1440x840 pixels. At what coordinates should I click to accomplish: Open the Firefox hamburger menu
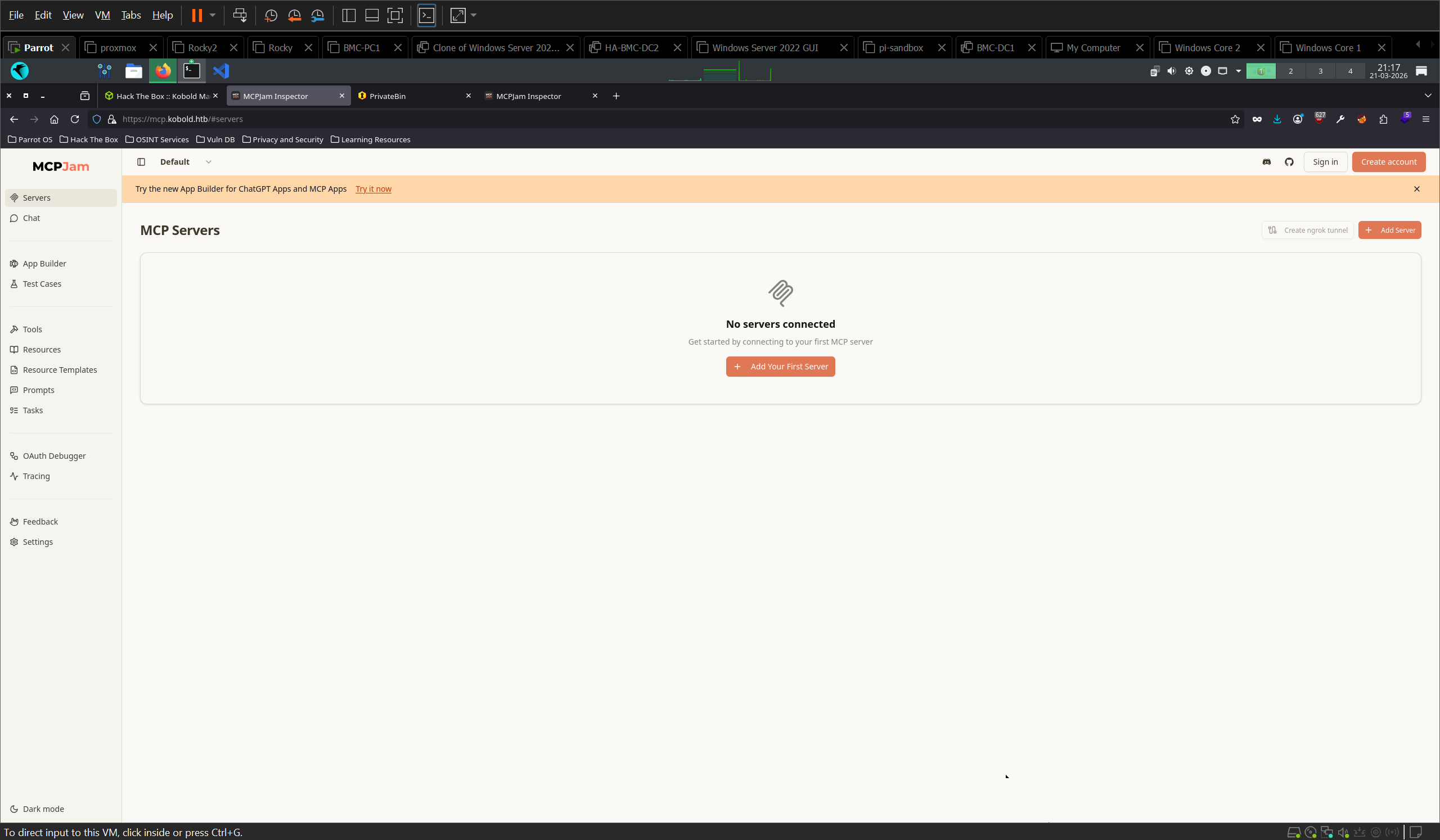(x=1425, y=119)
